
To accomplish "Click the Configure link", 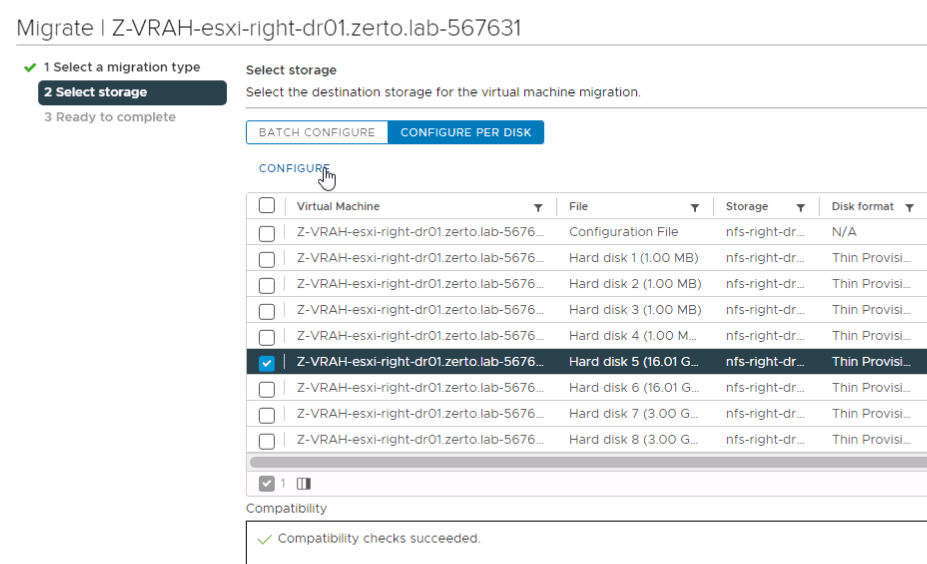I will coord(293,169).
